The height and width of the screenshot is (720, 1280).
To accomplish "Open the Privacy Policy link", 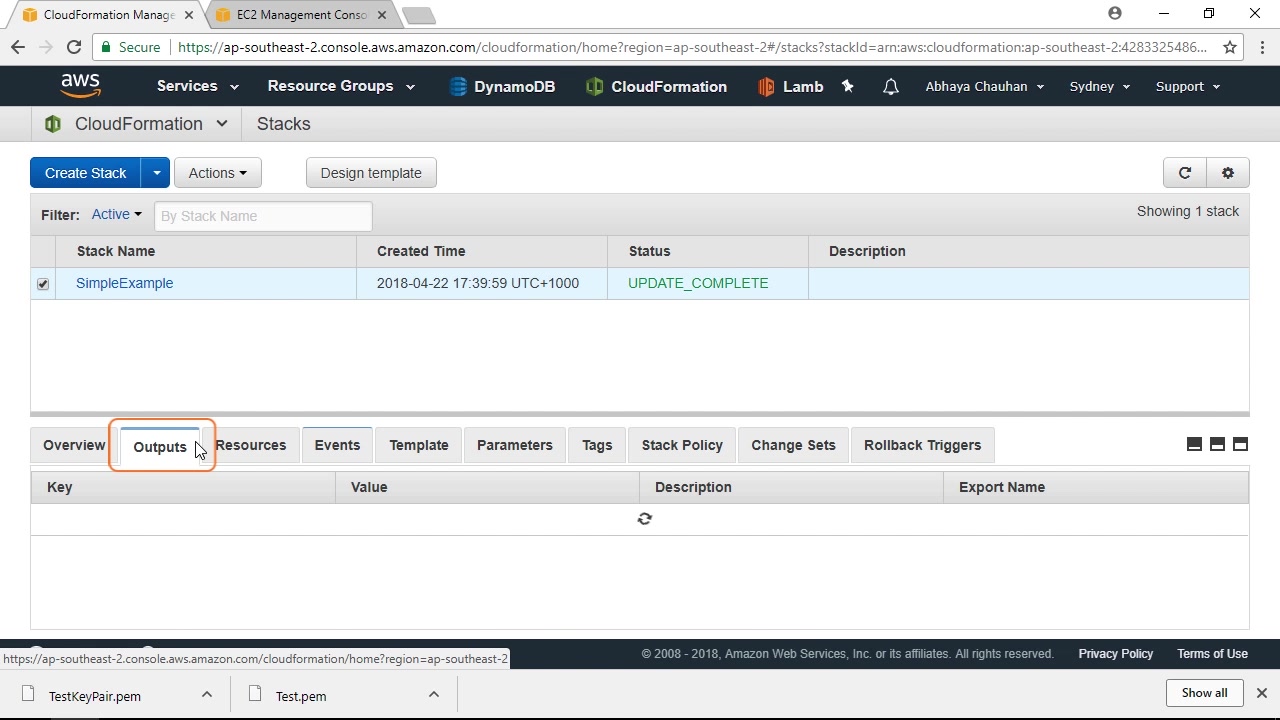I will pyautogui.click(x=1116, y=654).
